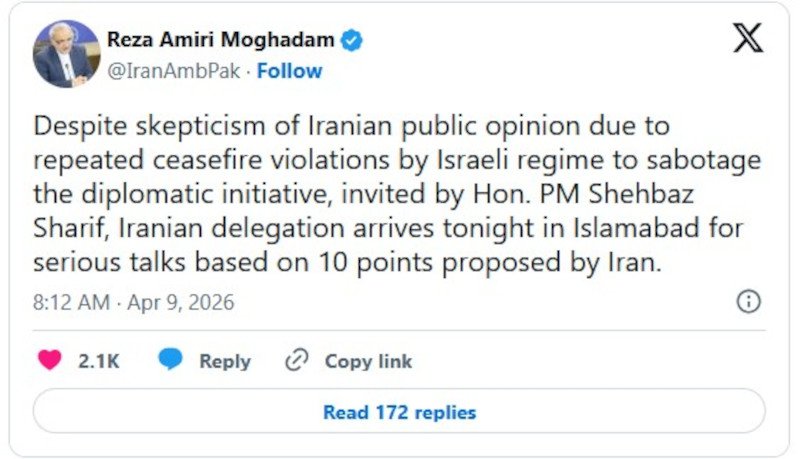
Task: Click the heart like icon
Action: 49,361
